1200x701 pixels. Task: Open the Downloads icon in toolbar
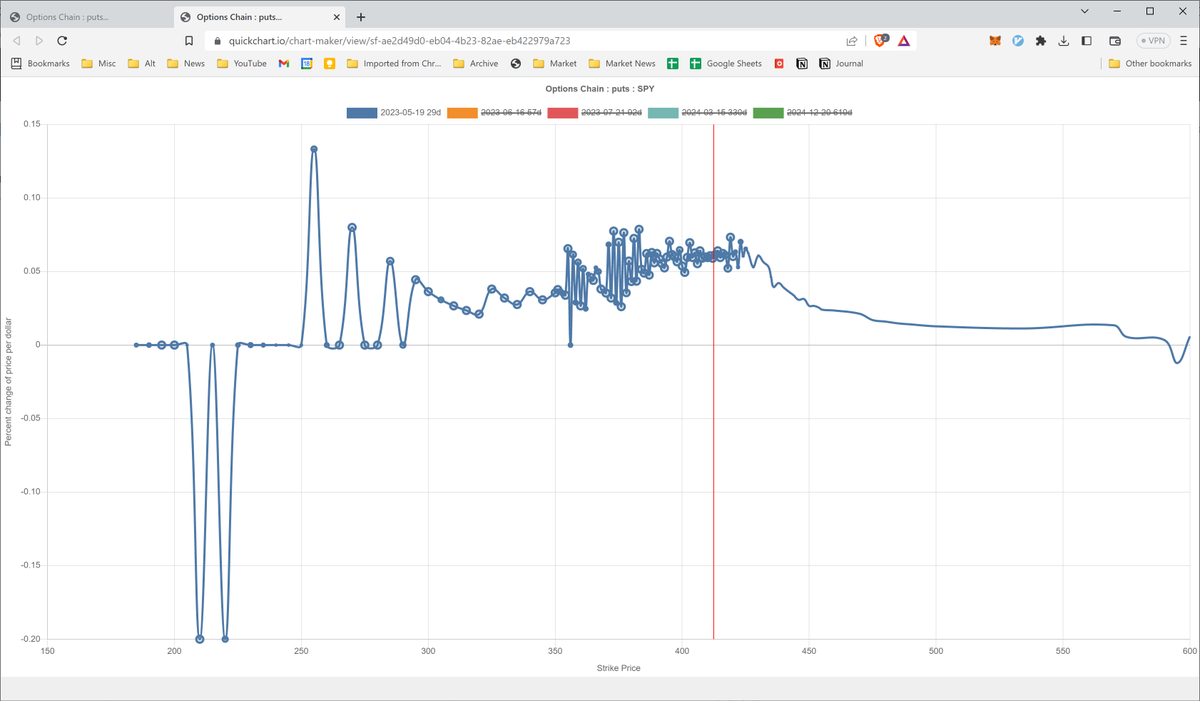coord(1063,41)
